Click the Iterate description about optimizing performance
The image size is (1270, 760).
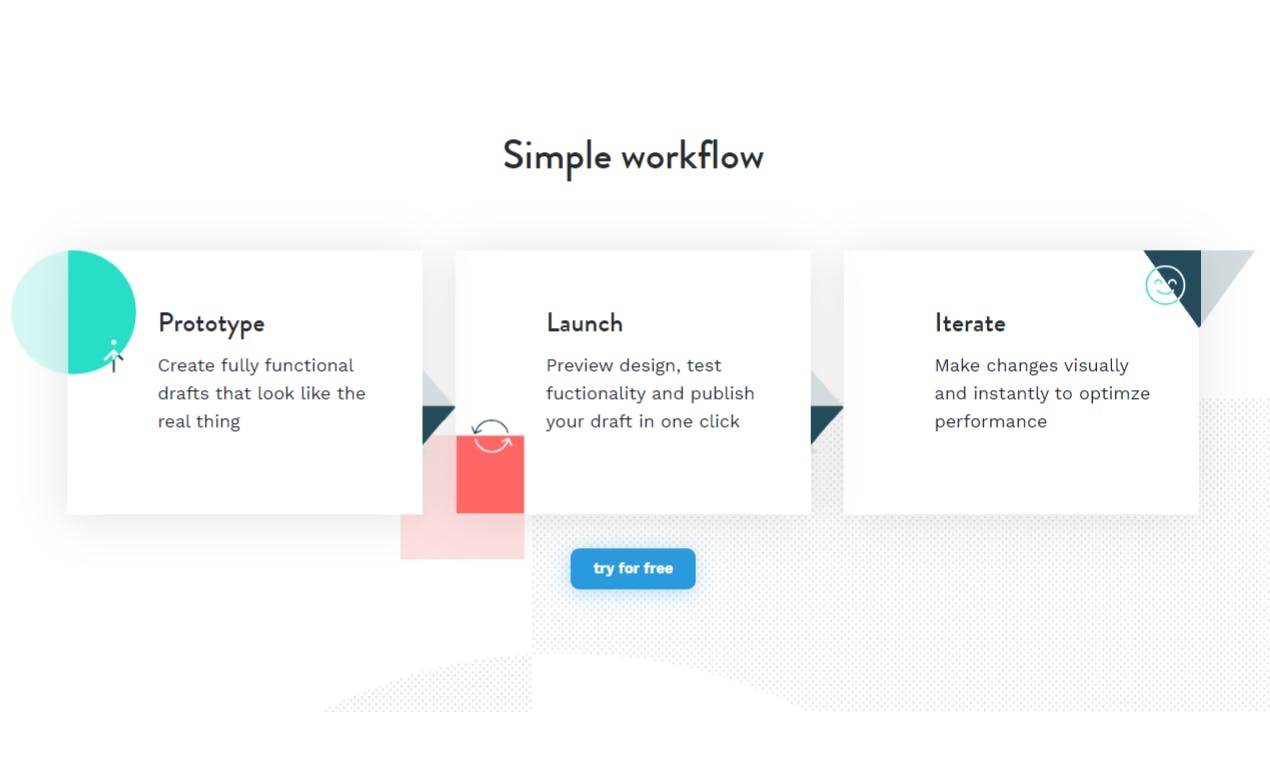pos(1042,393)
